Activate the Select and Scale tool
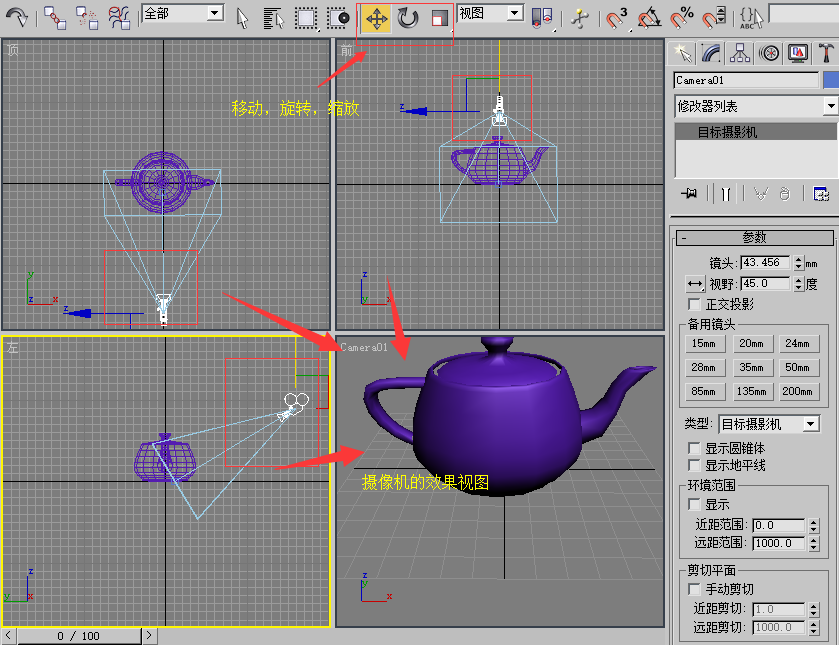839x645 pixels. pyautogui.click(x=439, y=19)
